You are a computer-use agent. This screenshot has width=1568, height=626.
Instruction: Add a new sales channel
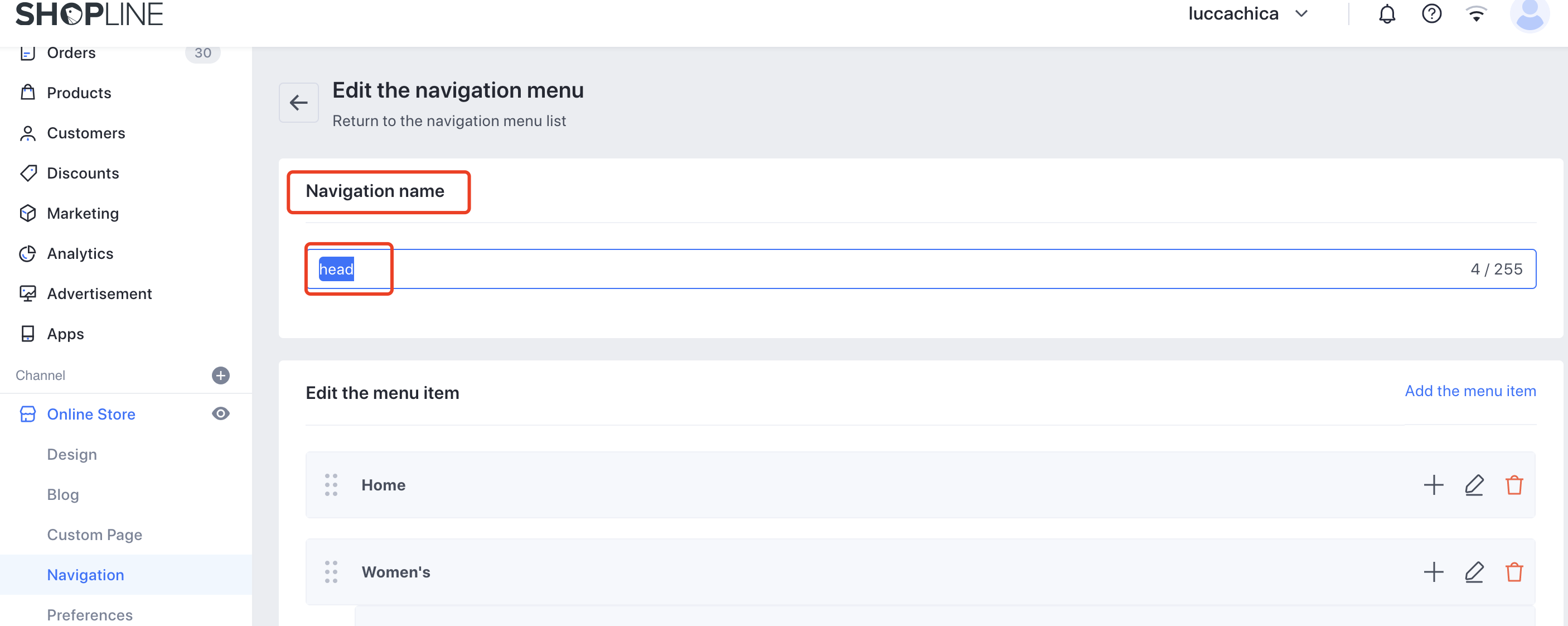tap(220, 375)
